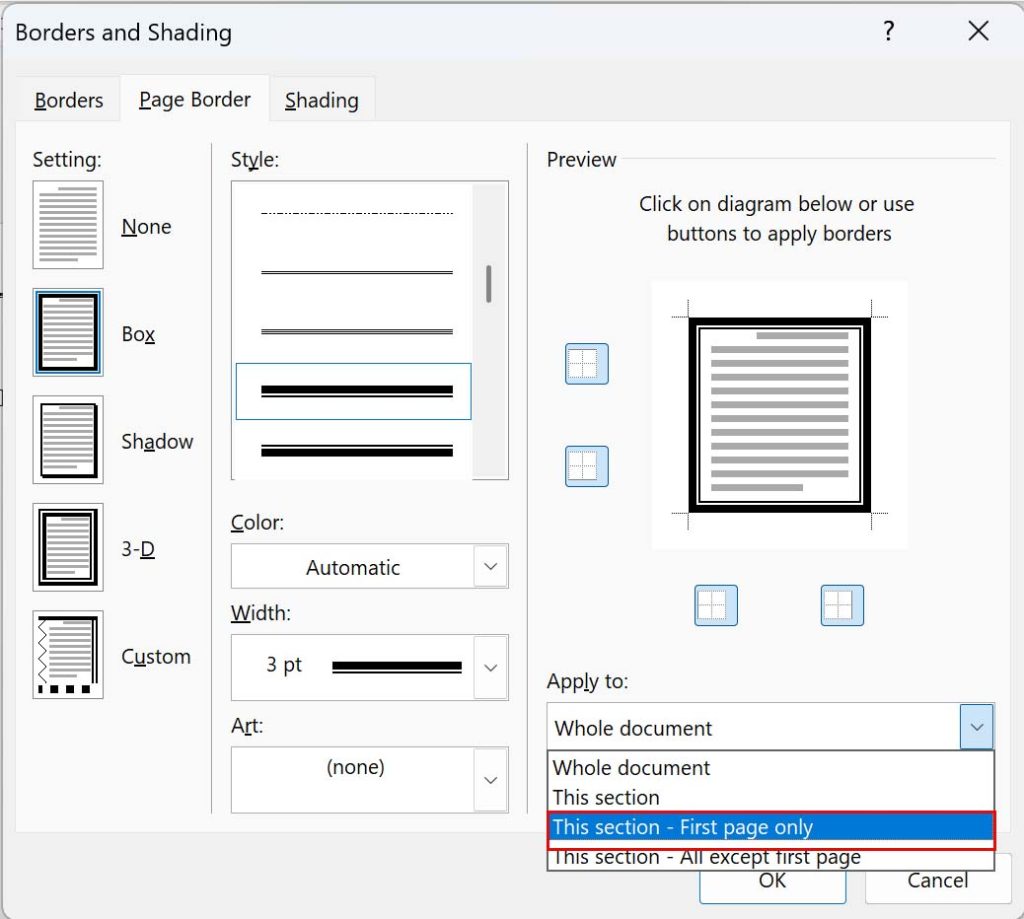Toggle the left border button below preview
The image size is (1024, 919).
tap(716, 605)
